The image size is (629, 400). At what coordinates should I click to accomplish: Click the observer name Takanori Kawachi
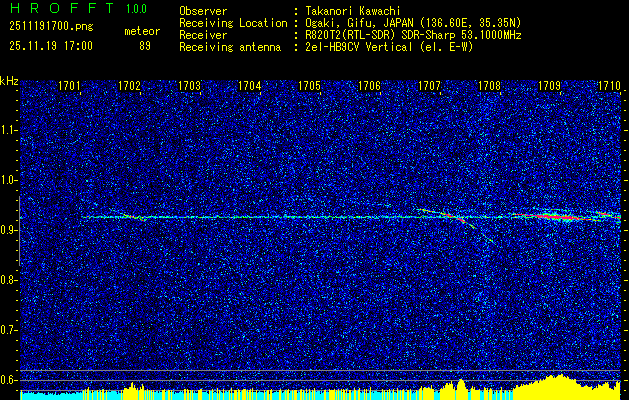click(x=353, y=11)
